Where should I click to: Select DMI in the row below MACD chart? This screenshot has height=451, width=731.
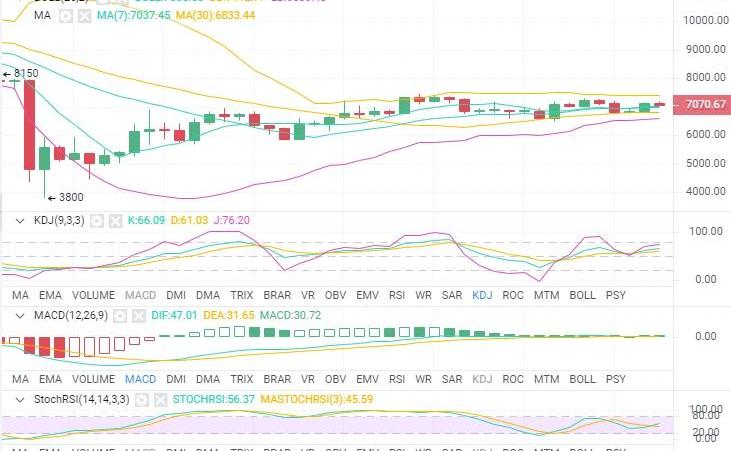click(176, 379)
